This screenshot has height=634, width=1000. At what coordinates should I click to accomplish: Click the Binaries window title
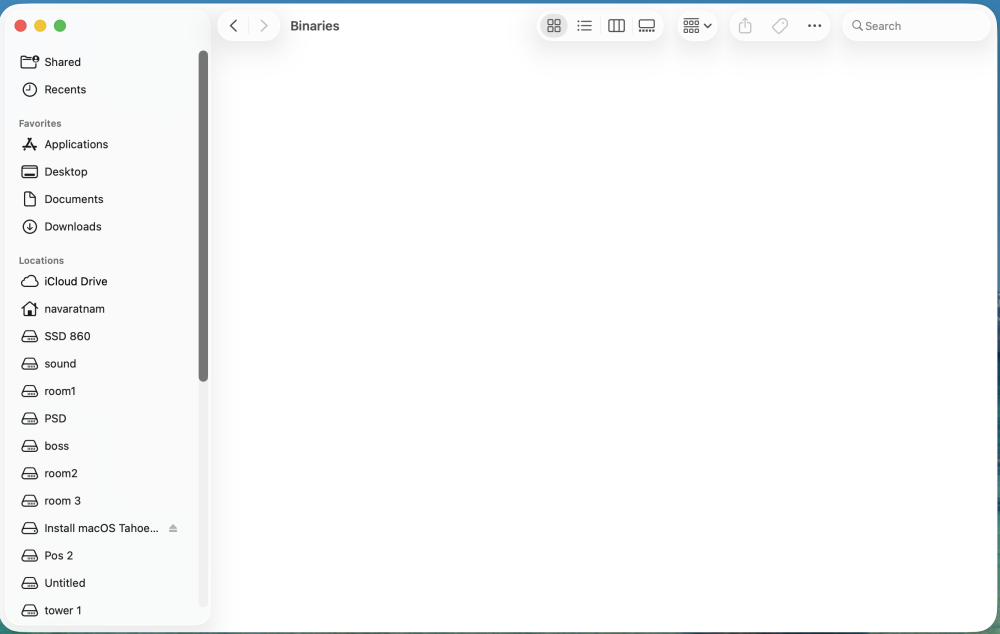[314, 26]
